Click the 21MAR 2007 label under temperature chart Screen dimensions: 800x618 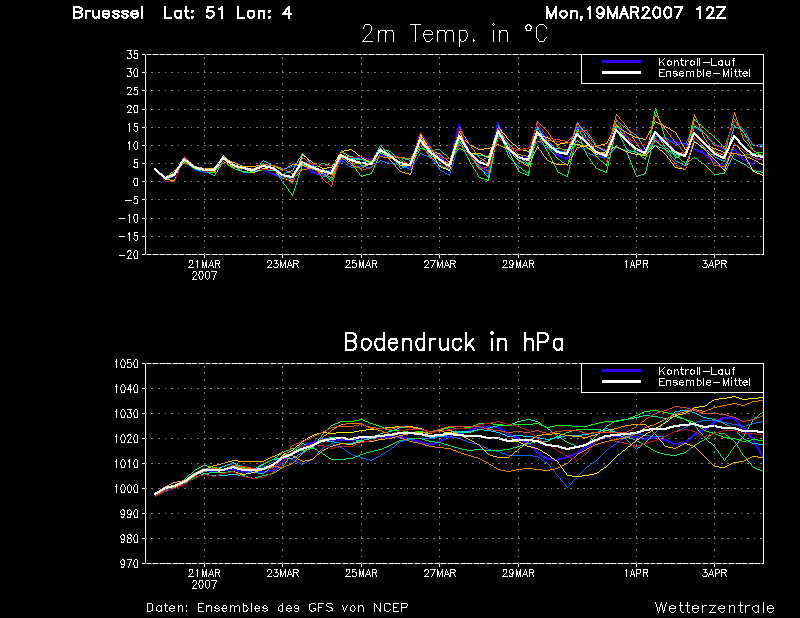(204, 270)
